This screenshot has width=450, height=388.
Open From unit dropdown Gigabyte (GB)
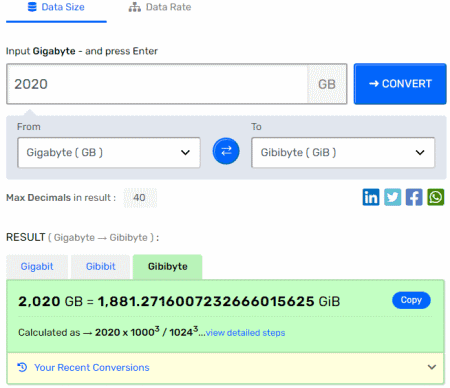coord(109,152)
